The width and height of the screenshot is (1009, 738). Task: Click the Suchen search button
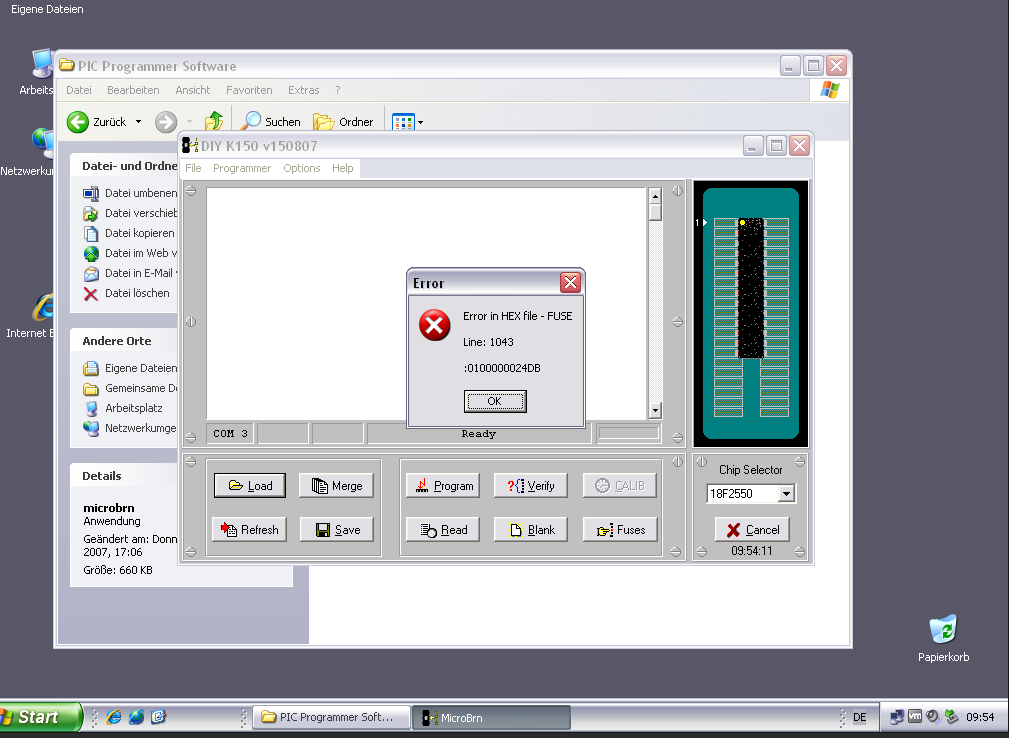[270, 122]
